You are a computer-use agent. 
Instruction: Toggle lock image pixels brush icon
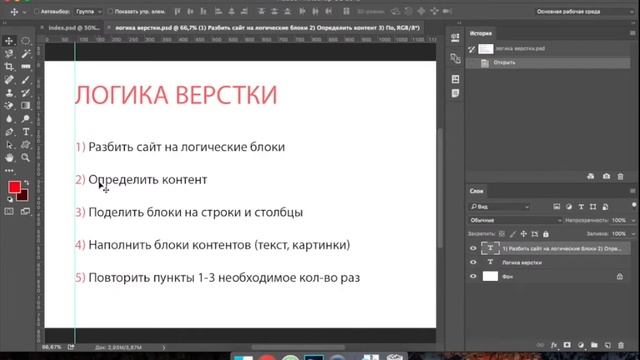[x=513, y=234]
